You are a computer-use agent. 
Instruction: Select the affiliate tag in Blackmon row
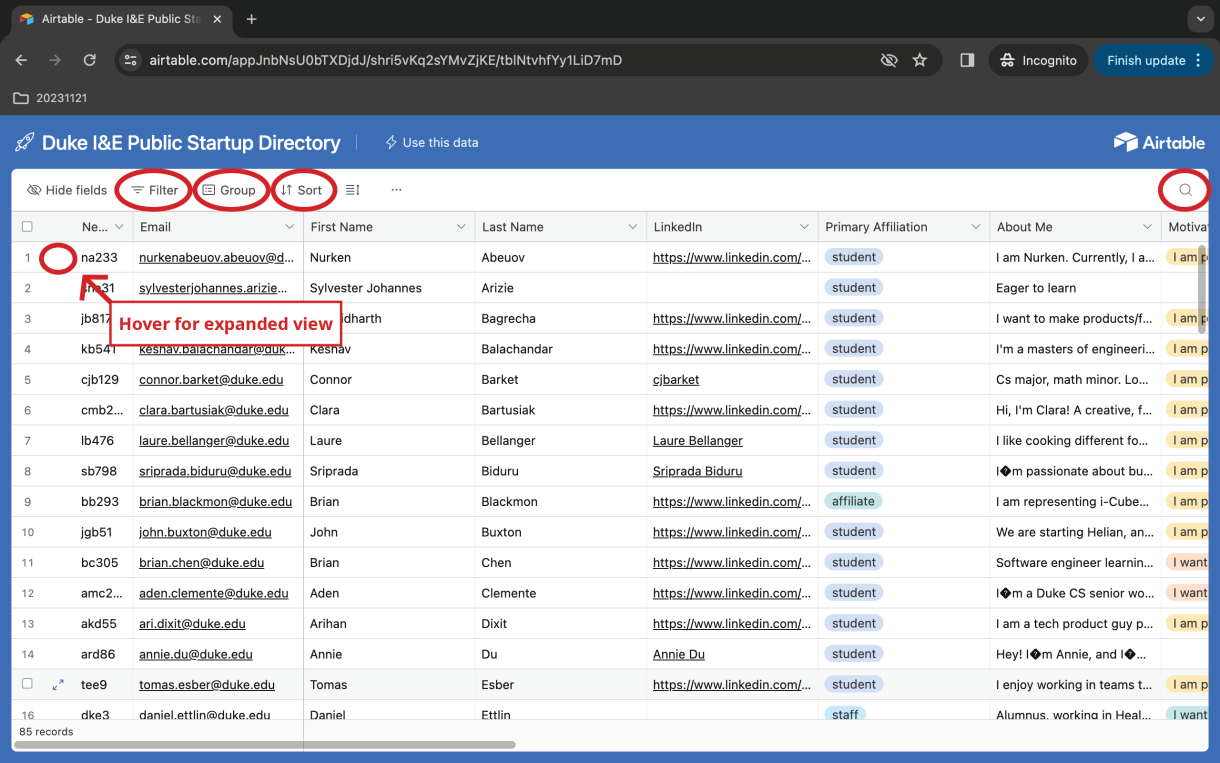(x=853, y=502)
